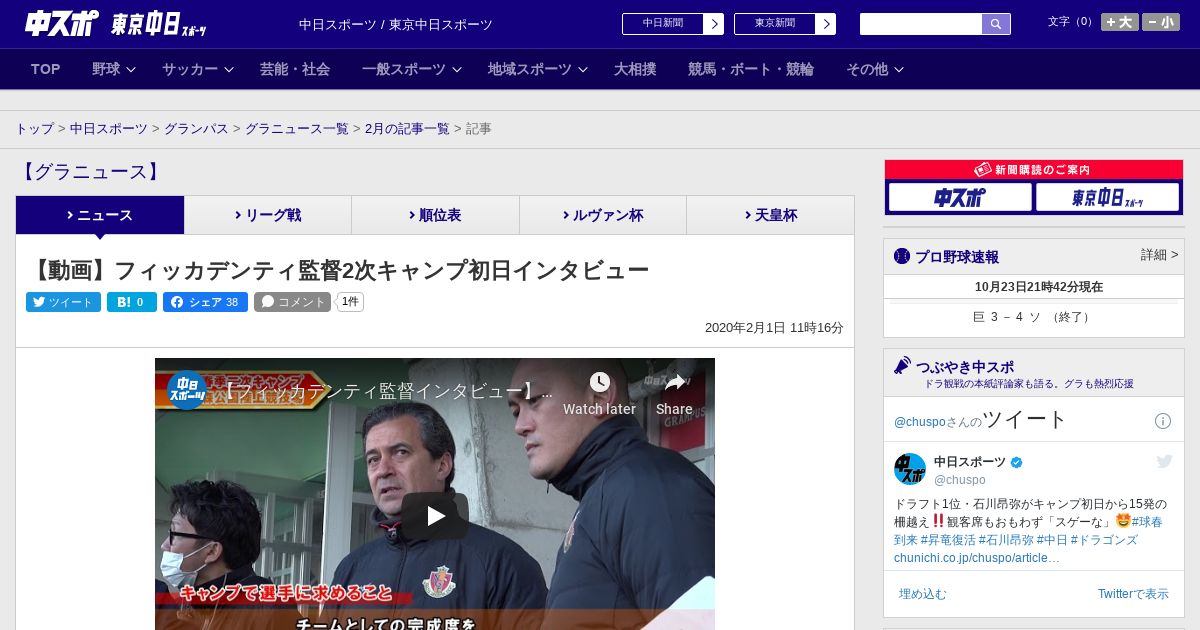Expand the その他 menu
Screen dimensions: 1200x630
point(875,69)
